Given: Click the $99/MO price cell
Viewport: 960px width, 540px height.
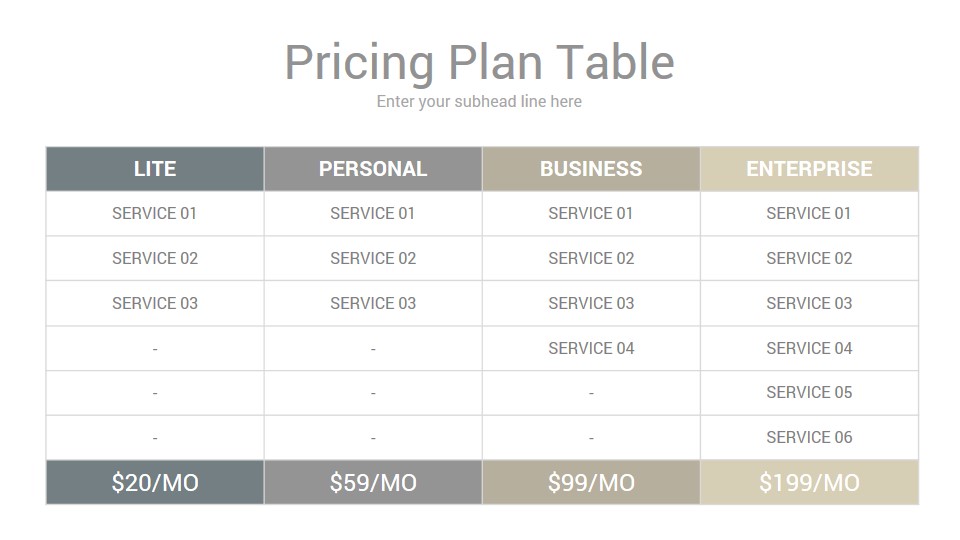Looking at the screenshot, I should 591,482.
